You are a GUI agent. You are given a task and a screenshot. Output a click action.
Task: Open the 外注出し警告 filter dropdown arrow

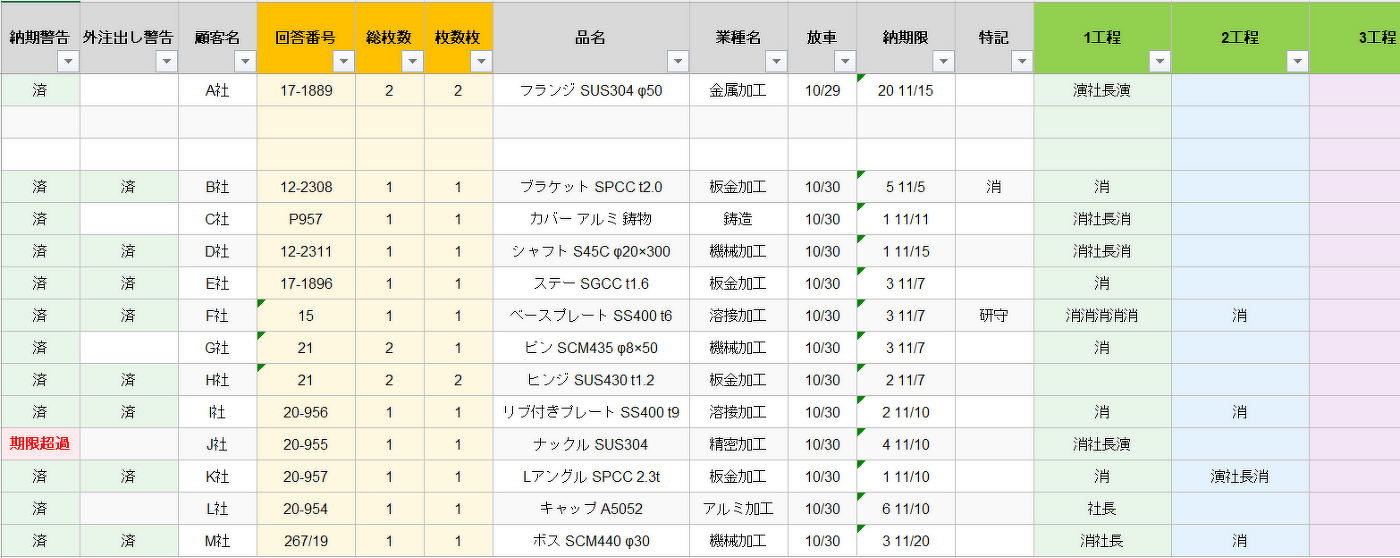click(167, 62)
